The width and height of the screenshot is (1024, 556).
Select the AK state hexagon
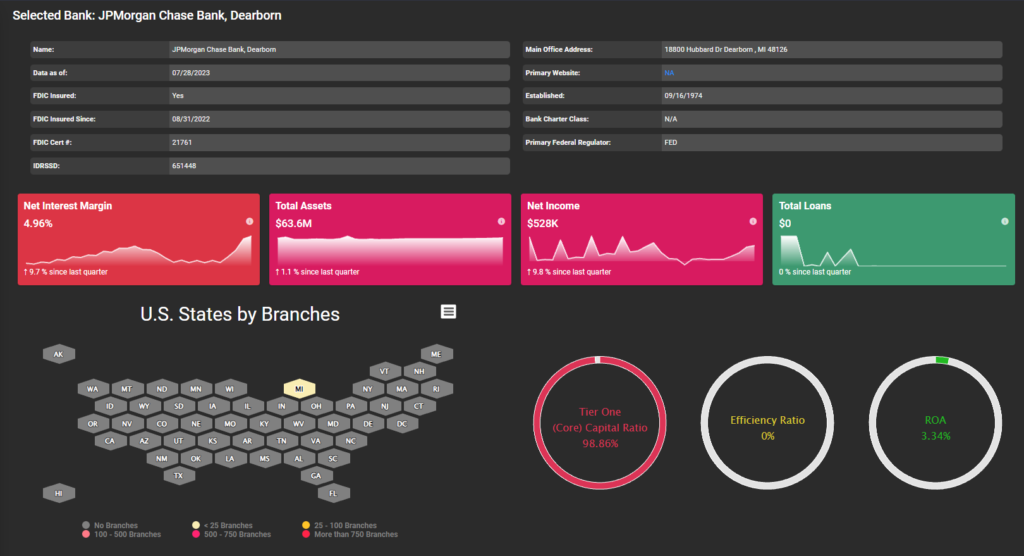(x=58, y=354)
